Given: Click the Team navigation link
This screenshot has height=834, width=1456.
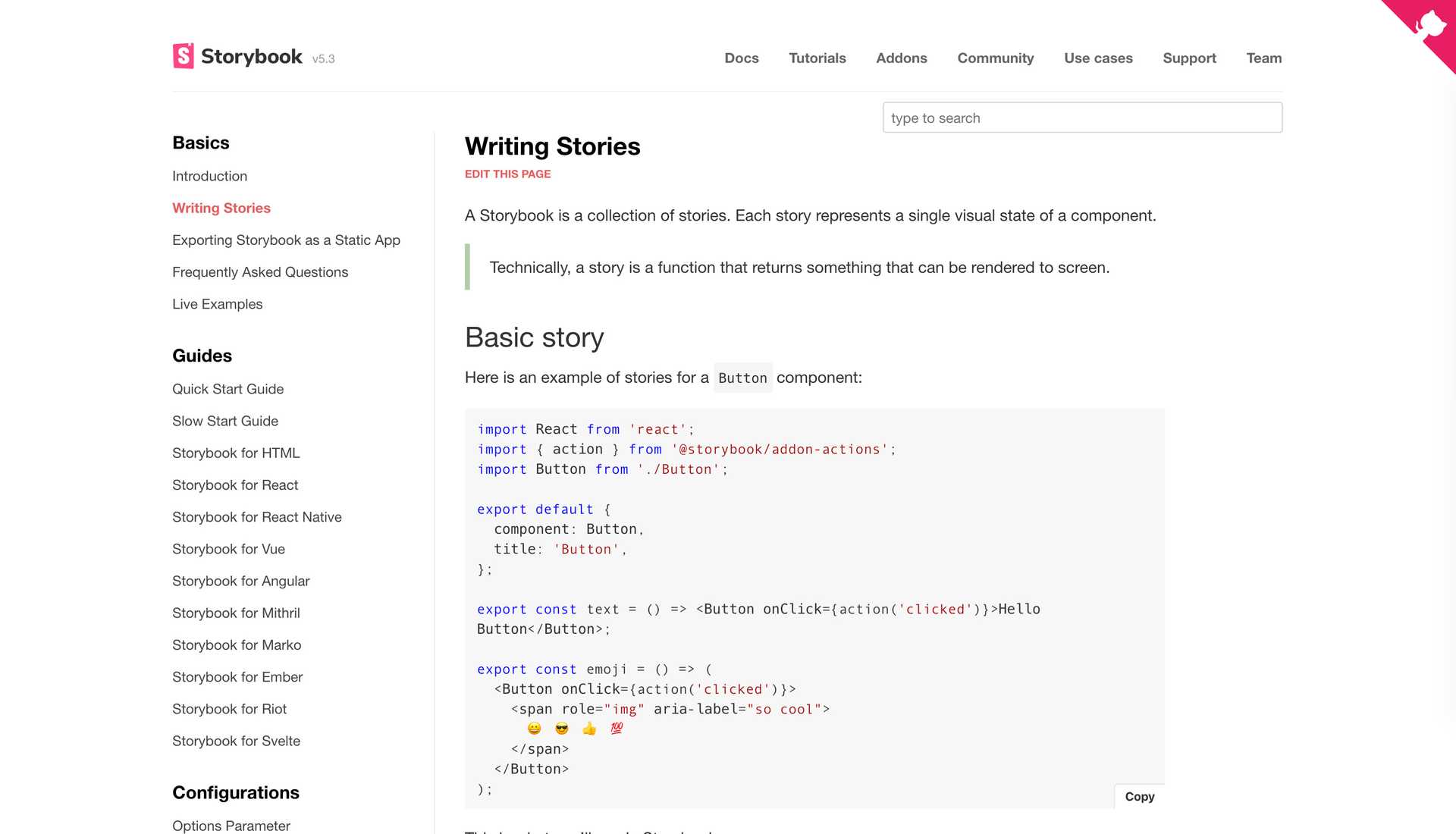Looking at the screenshot, I should point(1263,58).
